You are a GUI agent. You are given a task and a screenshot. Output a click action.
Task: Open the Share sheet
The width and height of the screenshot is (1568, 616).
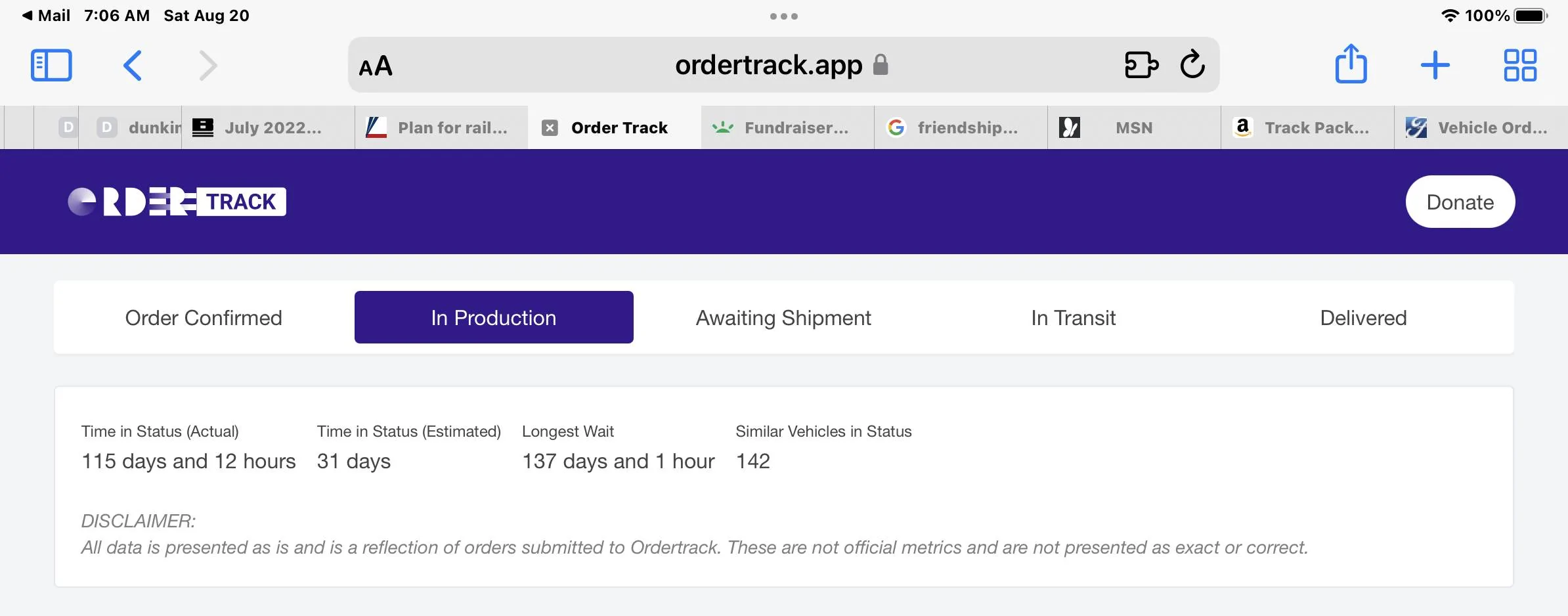coord(1351,64)
